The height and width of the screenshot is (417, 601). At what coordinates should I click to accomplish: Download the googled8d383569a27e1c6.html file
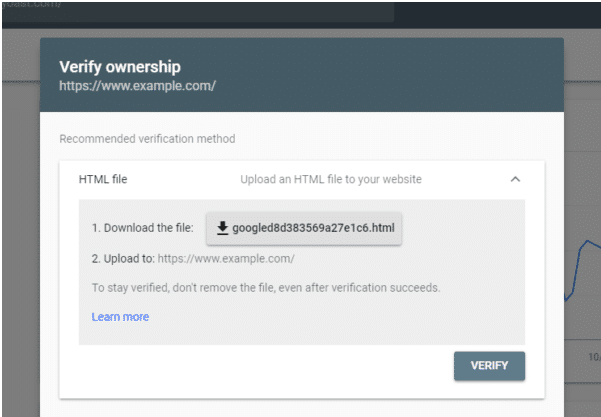click(x=304, y=228)
